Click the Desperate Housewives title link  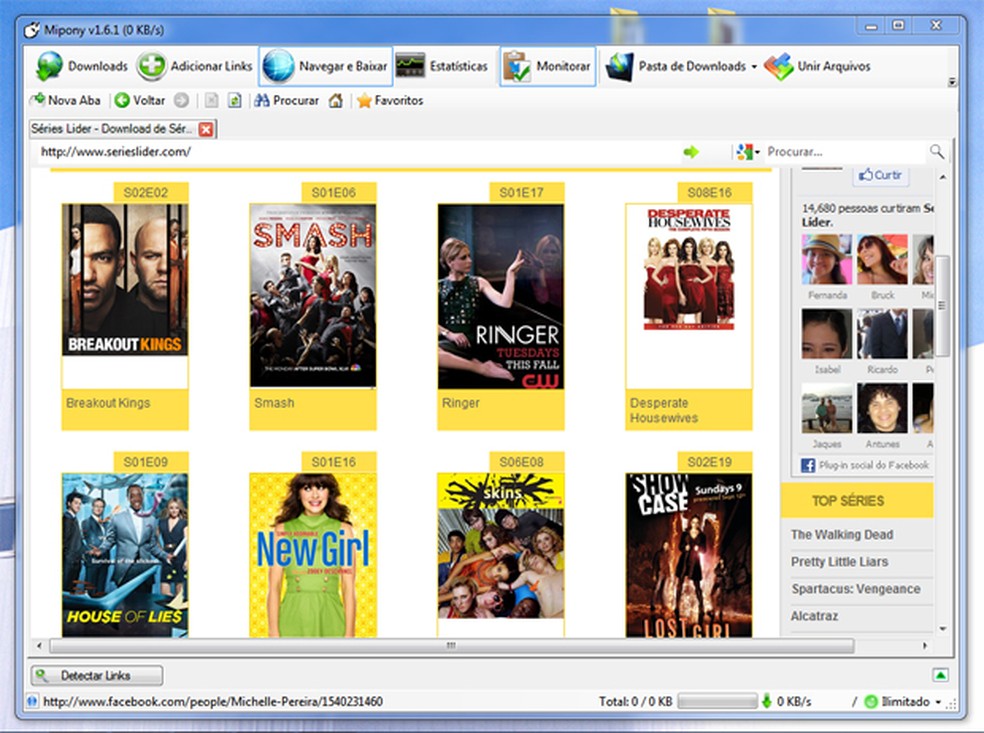pyautogui.click(x=664, y=410)
